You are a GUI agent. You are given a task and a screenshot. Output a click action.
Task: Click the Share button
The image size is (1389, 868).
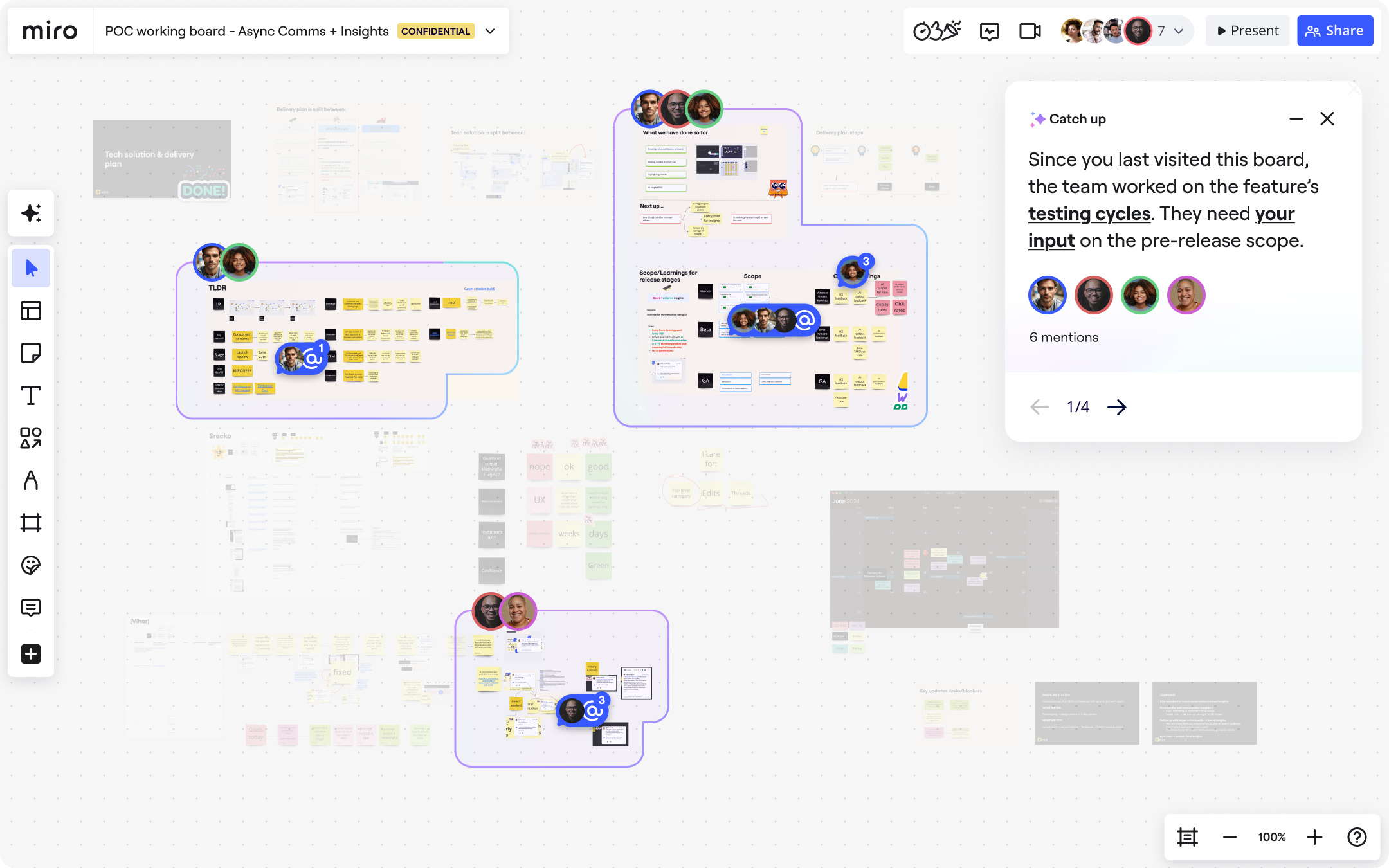click(x=1337, y=30)
